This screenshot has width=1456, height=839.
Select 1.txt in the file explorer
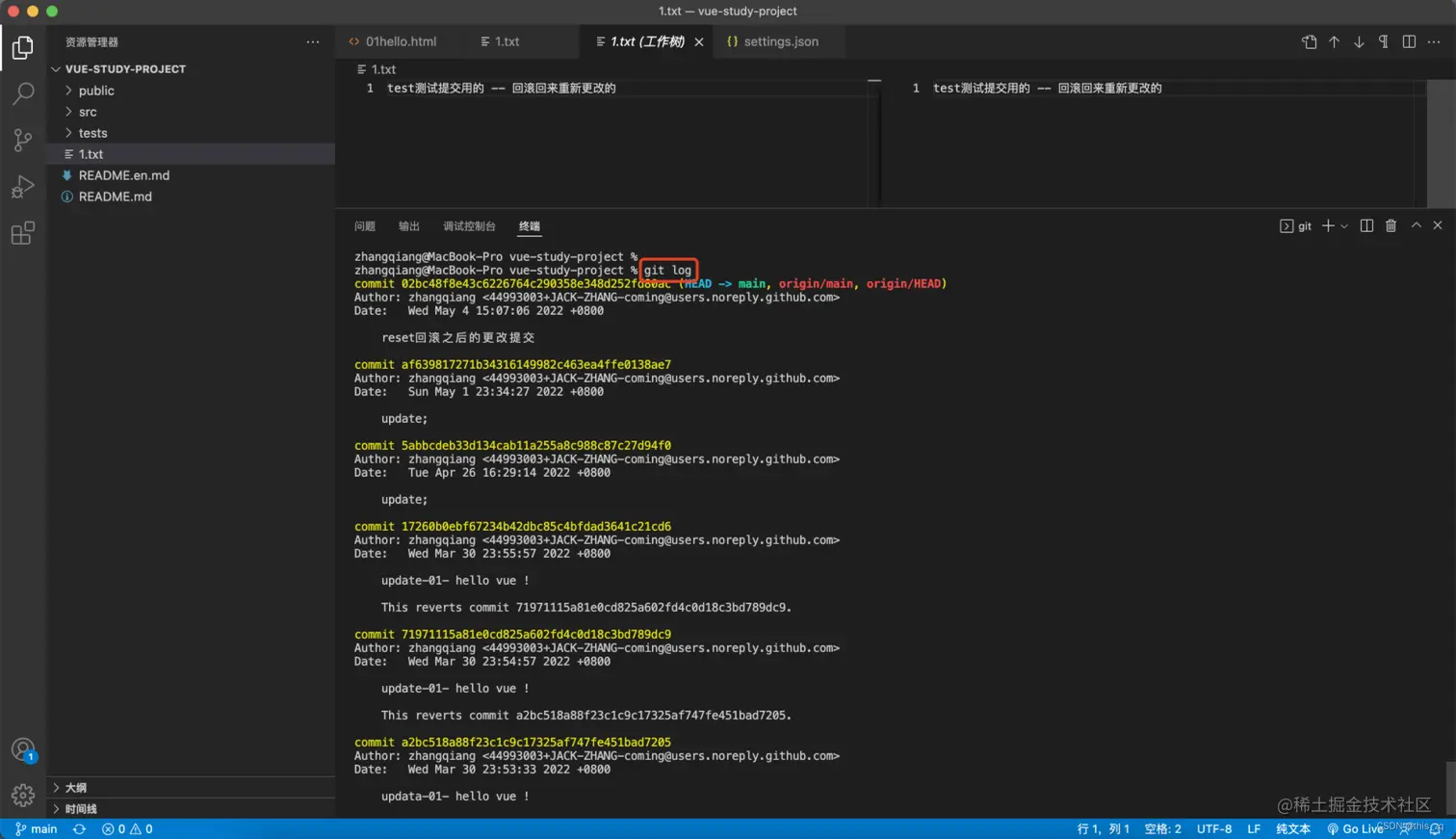(193, 154)
